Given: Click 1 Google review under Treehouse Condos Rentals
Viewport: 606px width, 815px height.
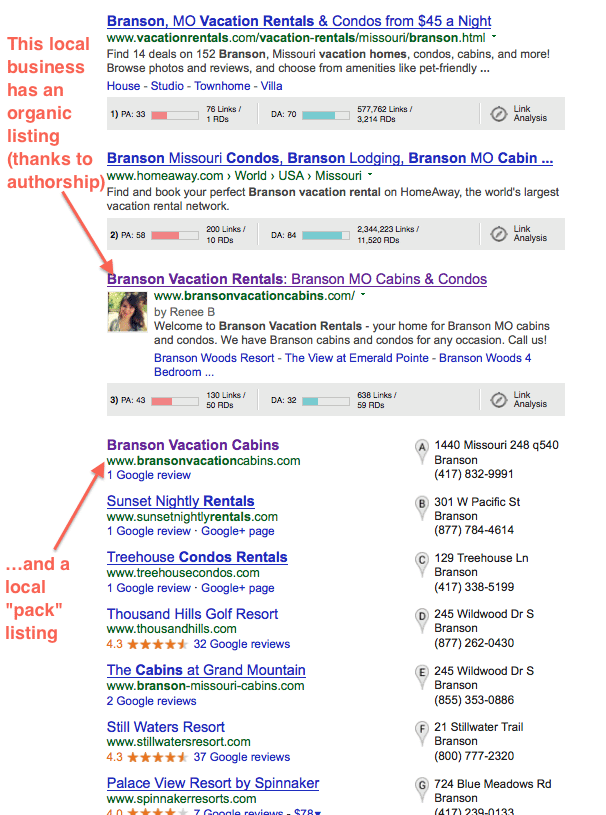Looking at the screenshot, I should click(x=149, y=588).
